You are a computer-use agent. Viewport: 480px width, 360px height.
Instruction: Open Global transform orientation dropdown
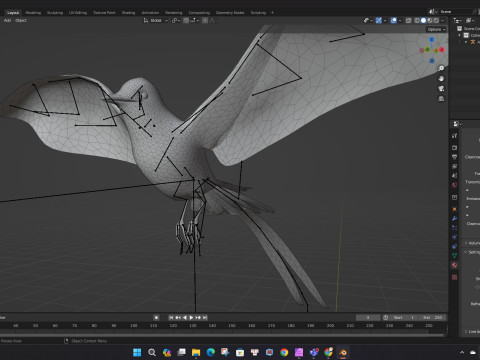point(156,20)
